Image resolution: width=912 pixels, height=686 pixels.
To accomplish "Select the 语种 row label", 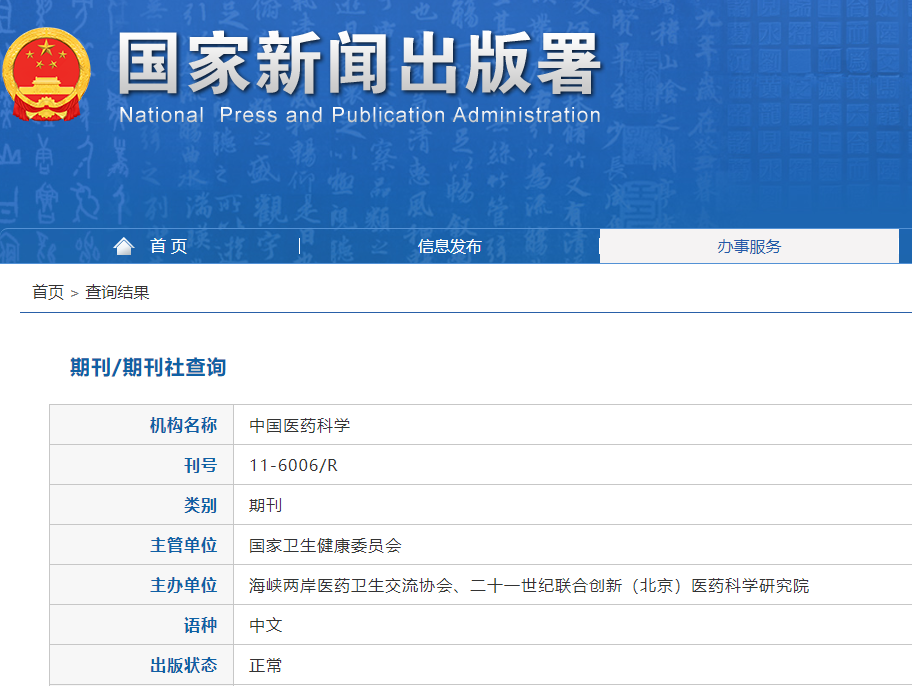I will (x=200, y=625).
